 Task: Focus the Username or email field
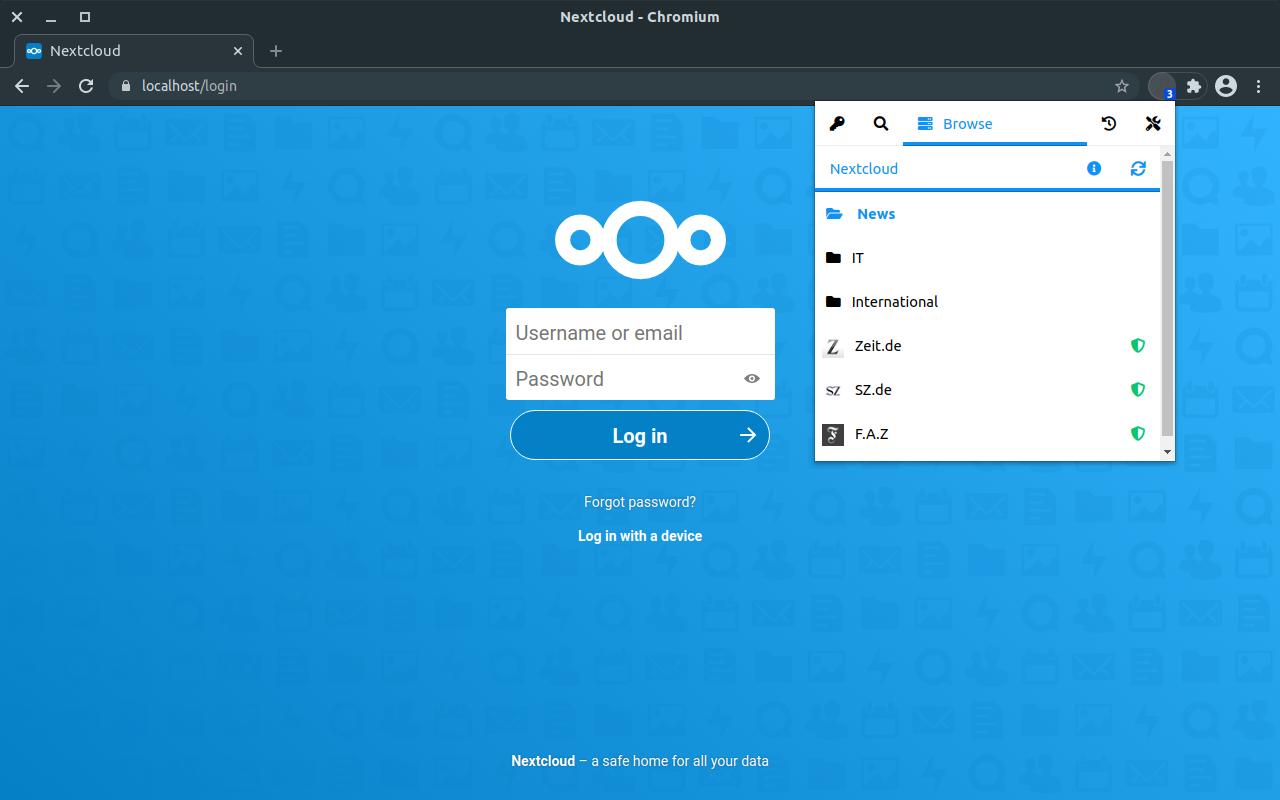click(640, 331)
